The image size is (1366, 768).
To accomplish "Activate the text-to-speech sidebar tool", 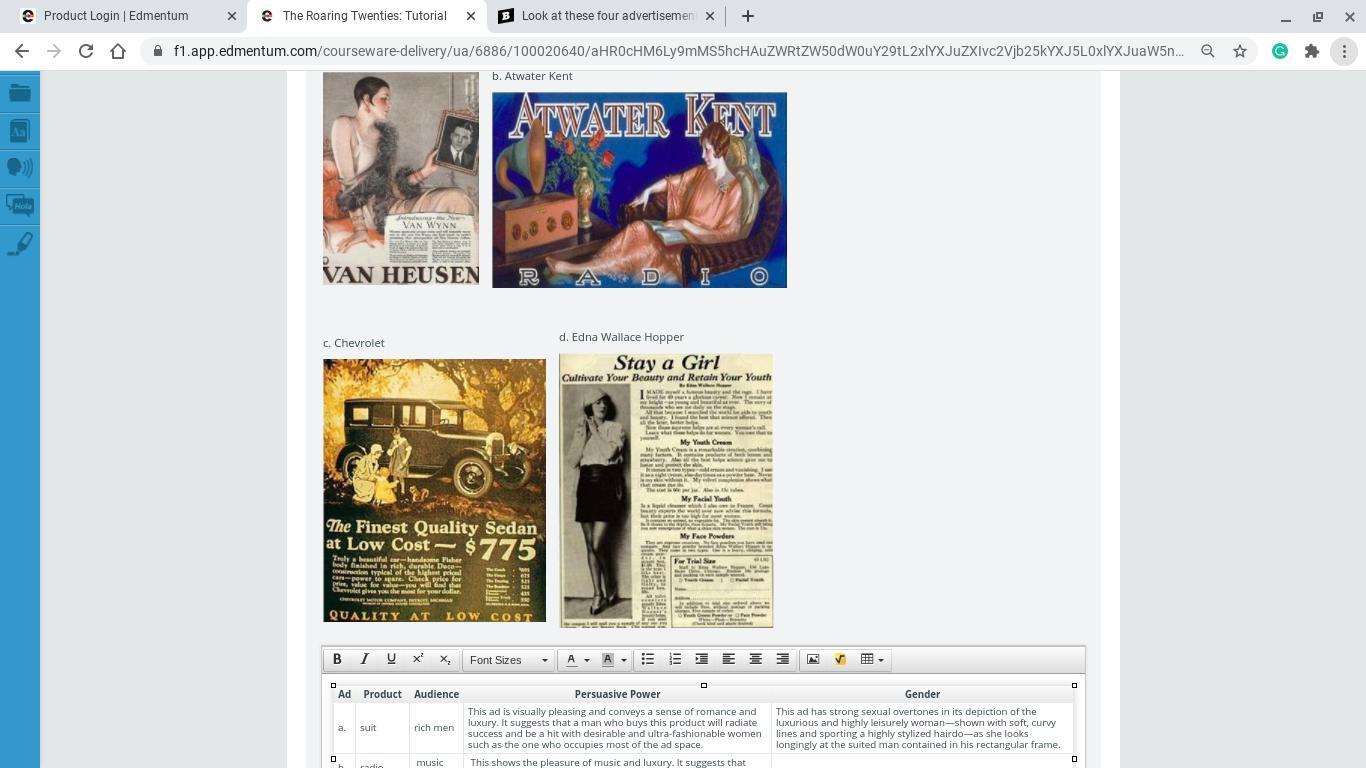I will click(20, 168).
